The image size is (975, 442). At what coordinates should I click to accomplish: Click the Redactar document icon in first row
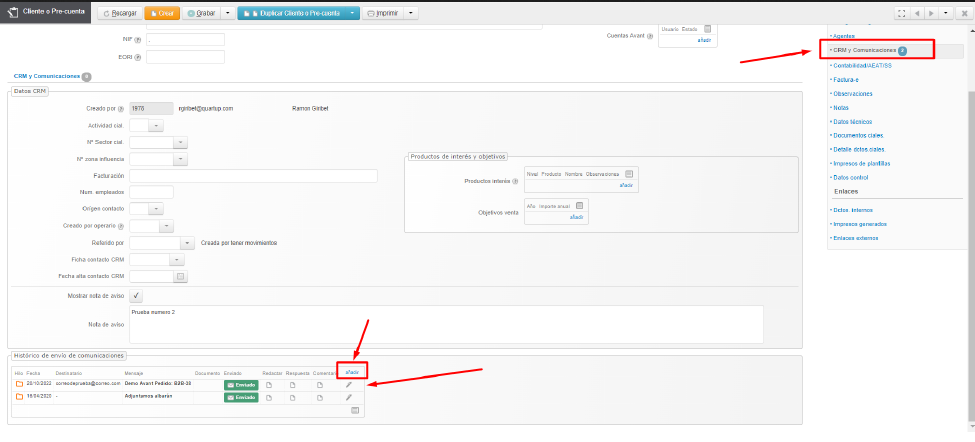[x=268, y=384]
